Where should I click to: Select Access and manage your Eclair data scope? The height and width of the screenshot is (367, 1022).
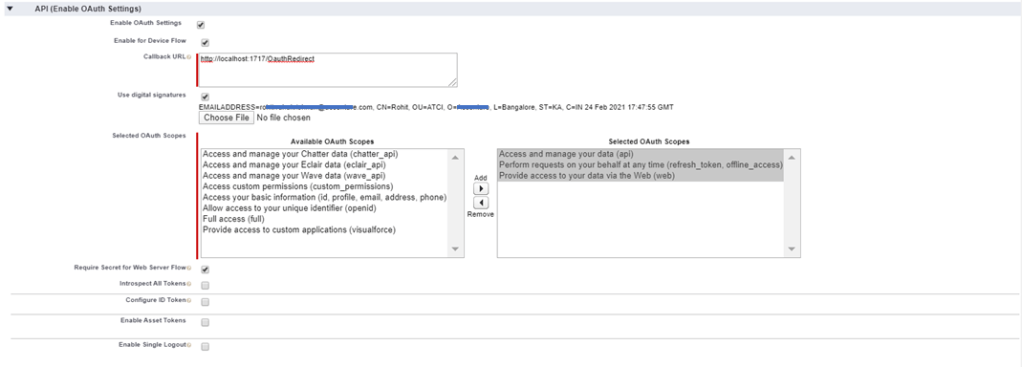(295, 166)
